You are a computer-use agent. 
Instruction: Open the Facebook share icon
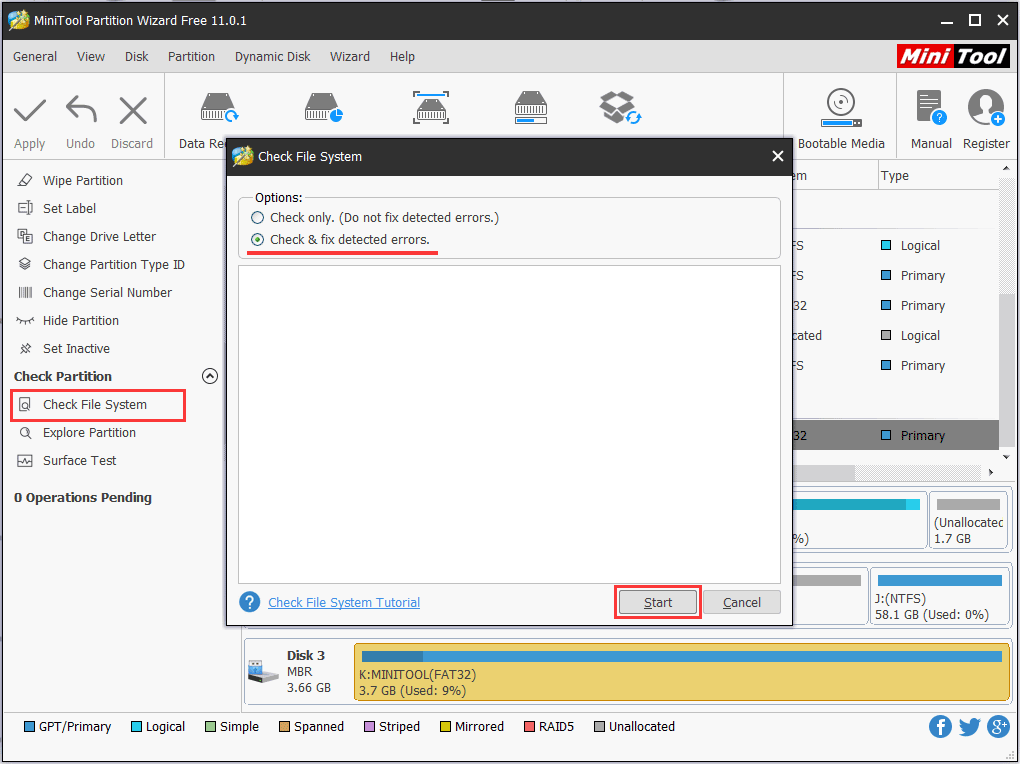pos(940,726)
